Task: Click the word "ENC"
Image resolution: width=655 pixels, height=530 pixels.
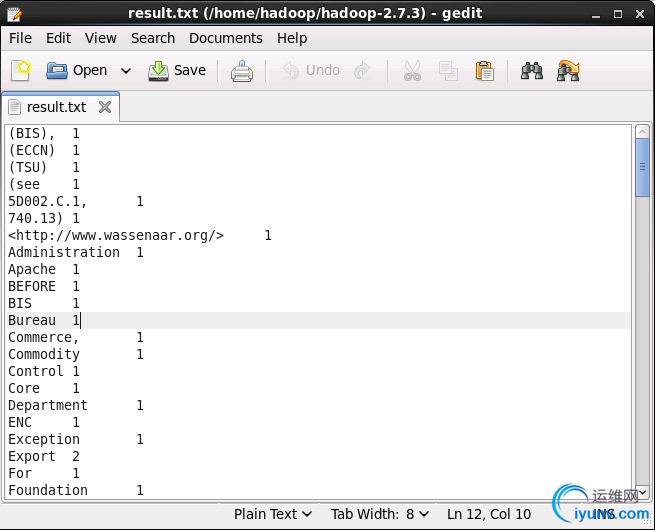Action: coord(20,423)
